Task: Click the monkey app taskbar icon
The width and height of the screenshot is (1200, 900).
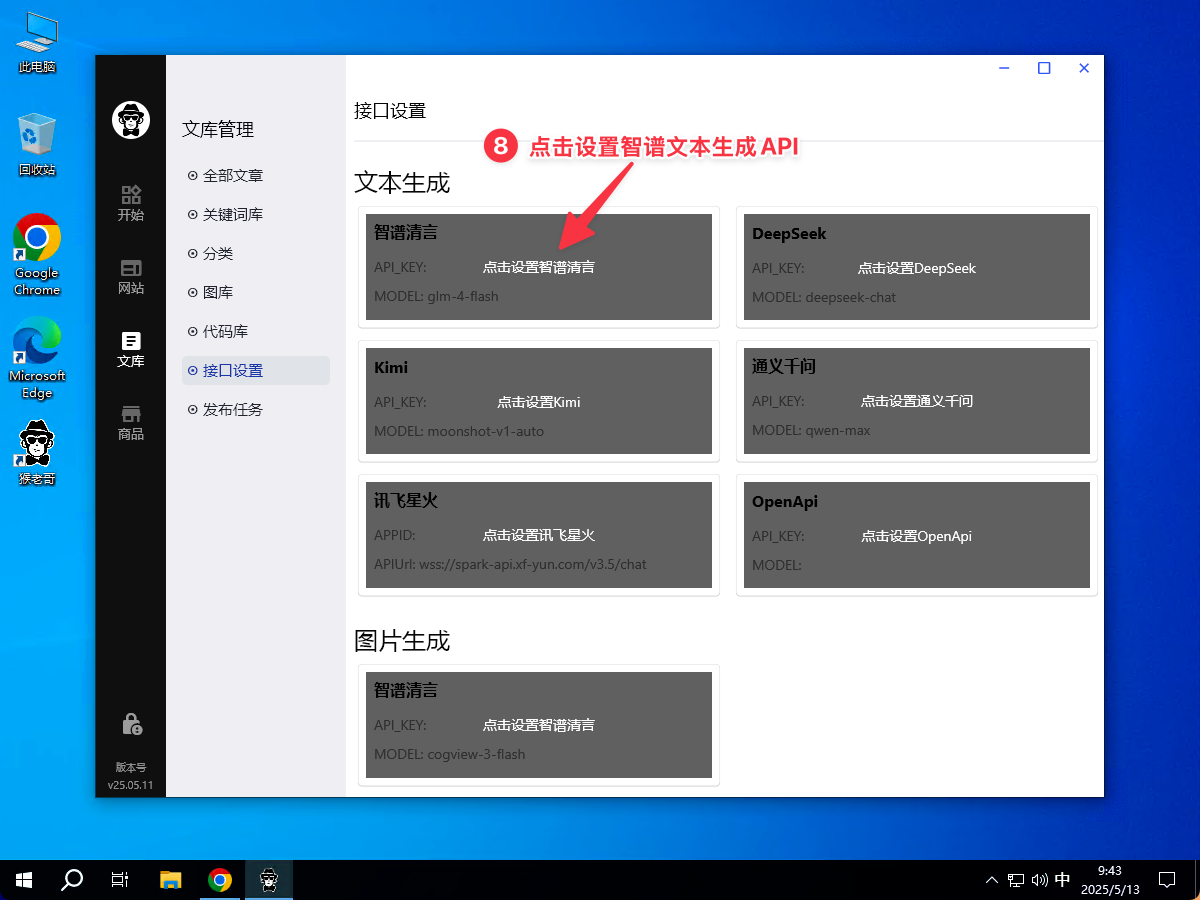Action: (x=269, y=880)
